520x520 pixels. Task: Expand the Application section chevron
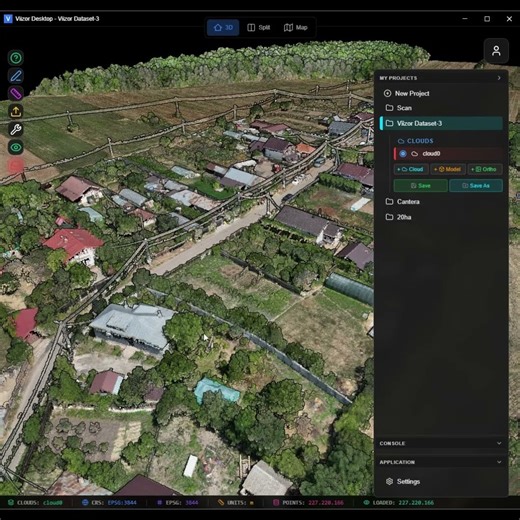pyautogui.click(x=499, y=462)
